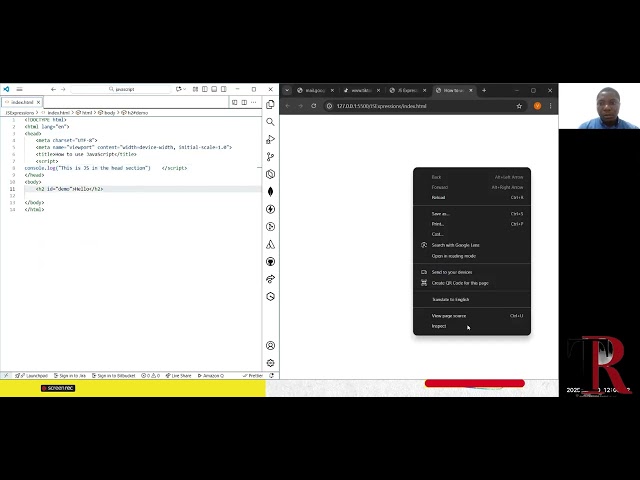Viewport: 640px width, 480px height.
Task: Click the Customize Layout icon in VS Code title bar
Action: pyautogui.click(x=196, y=89)
